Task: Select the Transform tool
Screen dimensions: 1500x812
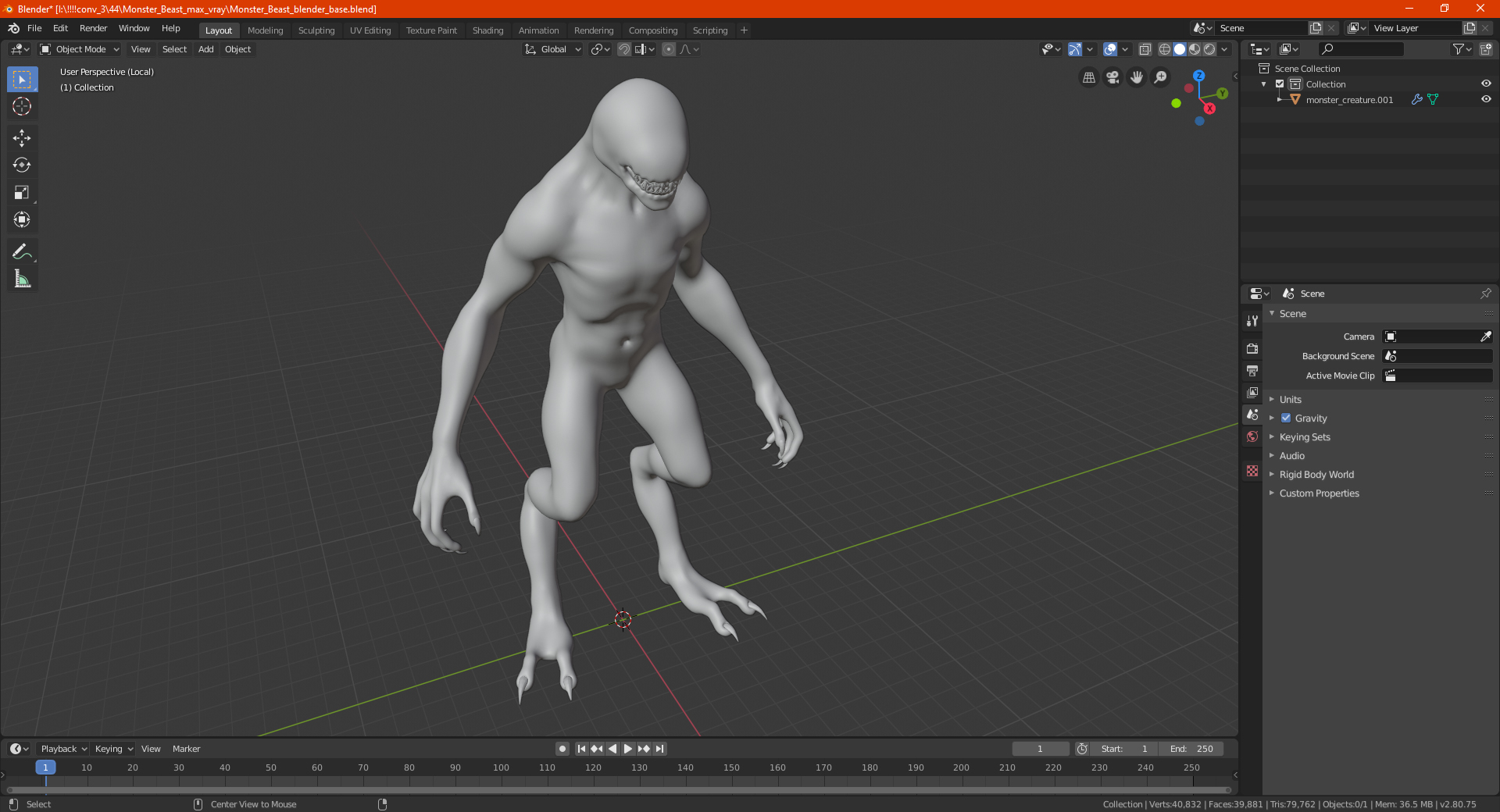Action: (22, 219)
